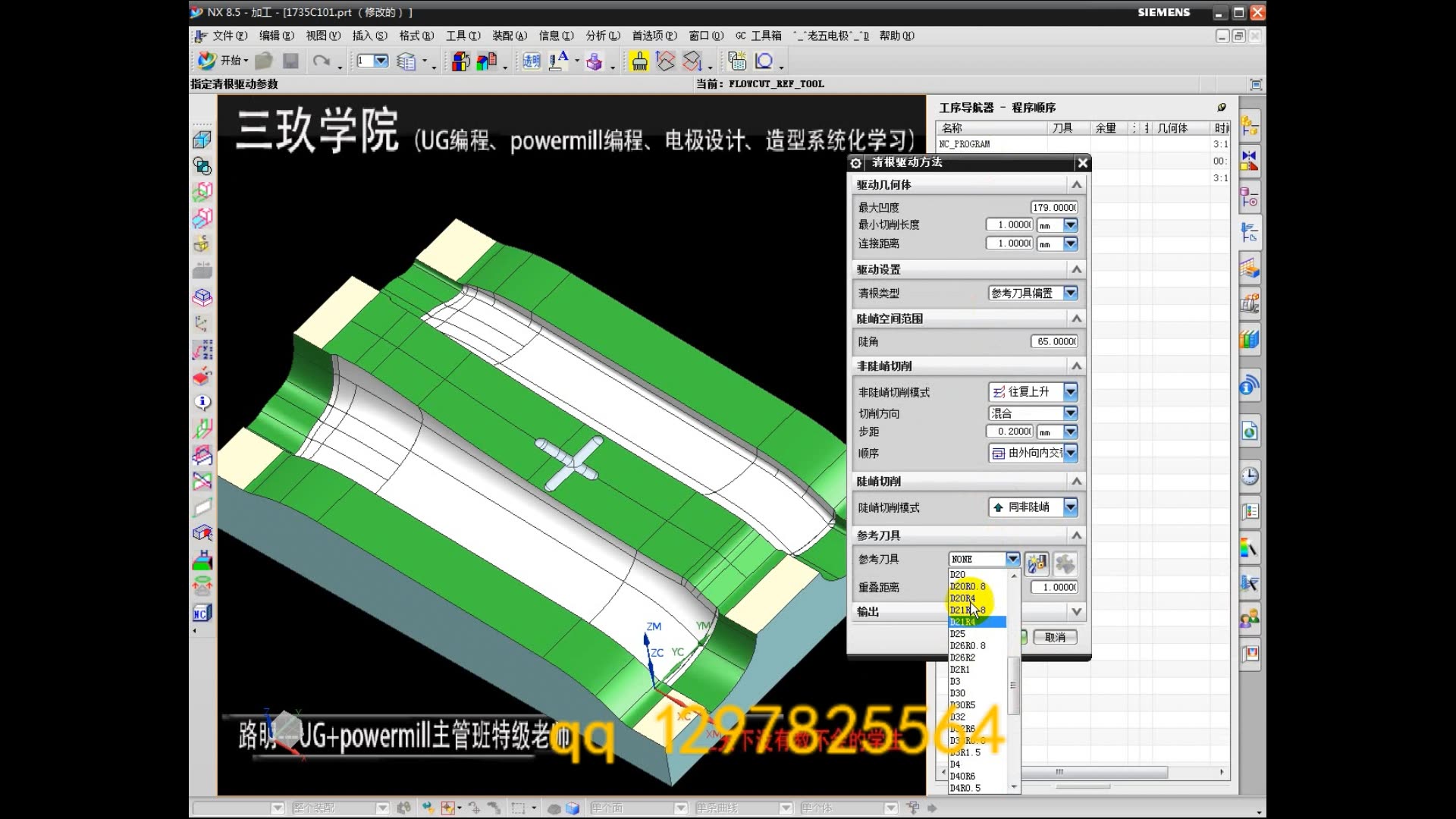Viewport: 1456px width, 819px height.
Task: Open the 插入 menu
Action: (x=369, y=36)
